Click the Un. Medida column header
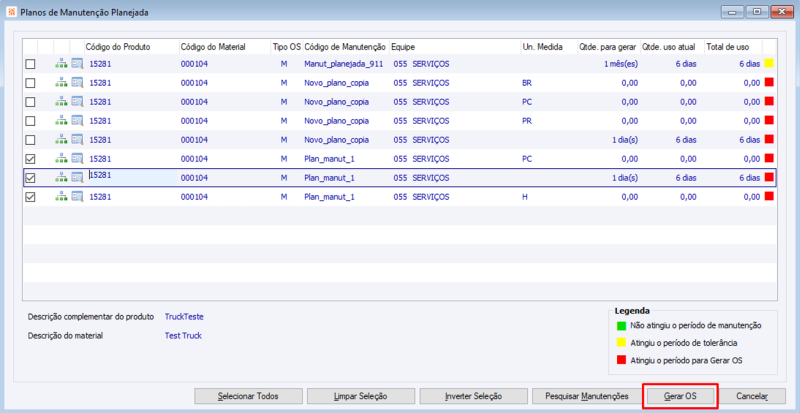Screen dimensions: 800x413 click(x=548, y=47)
